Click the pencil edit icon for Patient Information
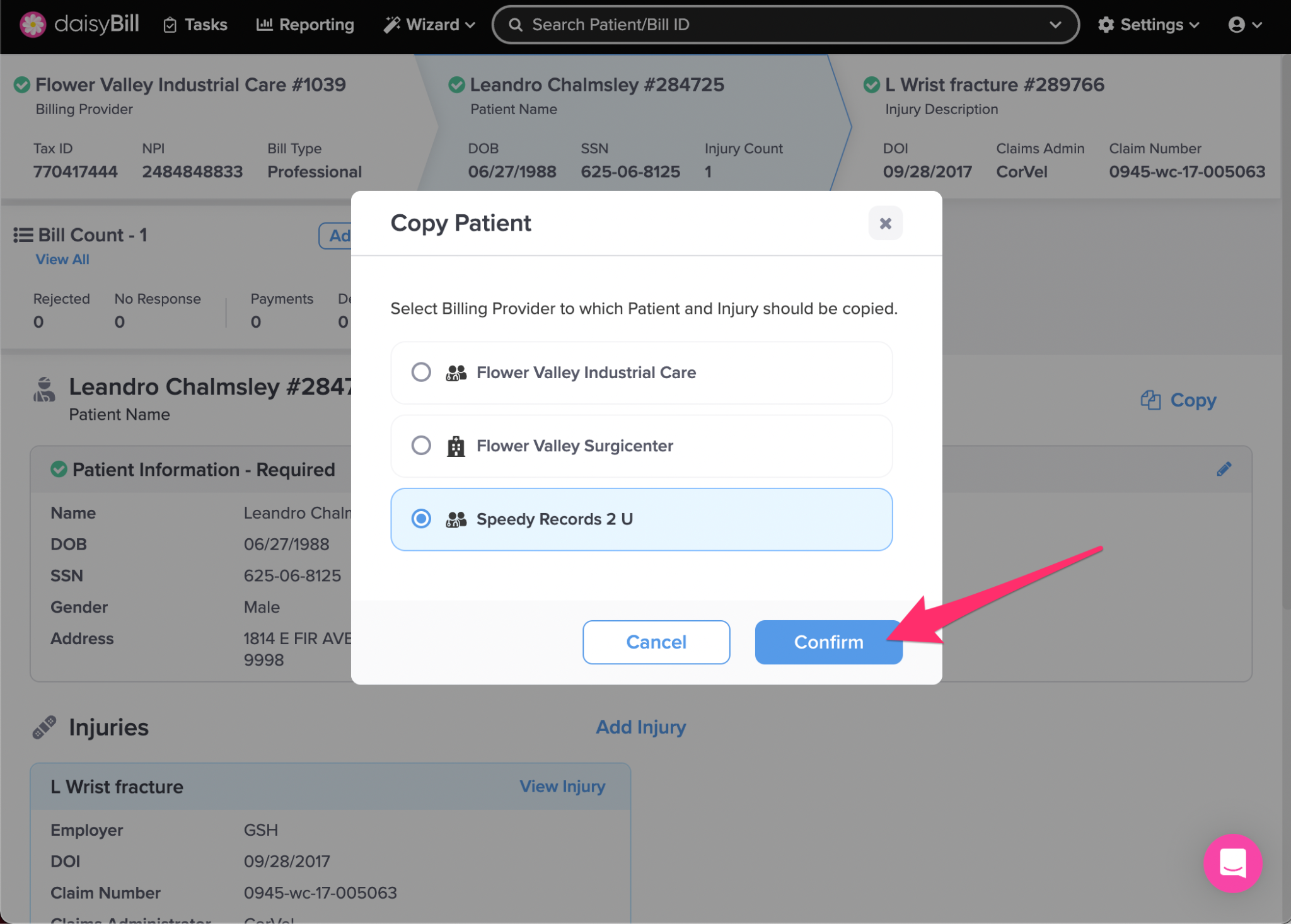Screen dimensions: 1291x924 pos(1224,470)
